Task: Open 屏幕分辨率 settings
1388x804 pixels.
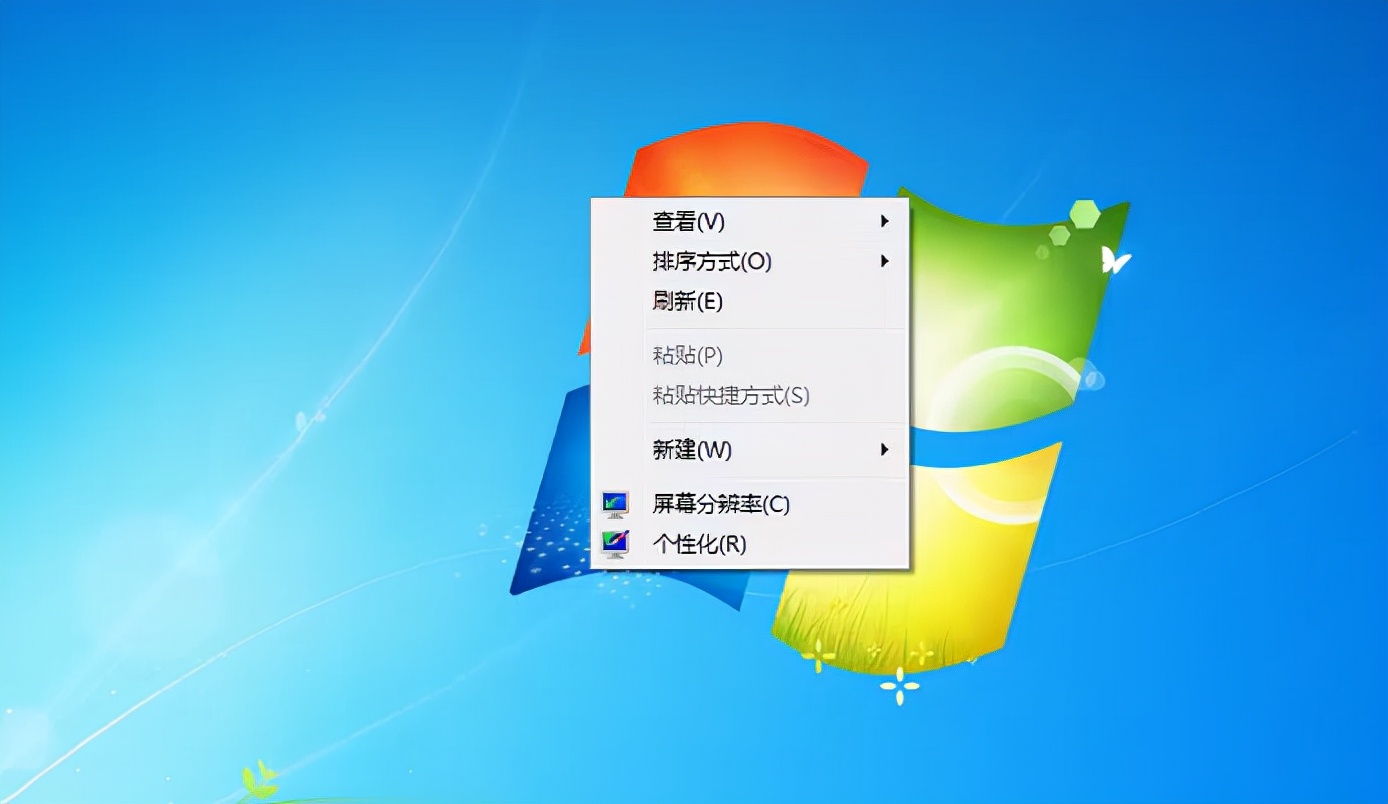Action: (x=720, y=505)
